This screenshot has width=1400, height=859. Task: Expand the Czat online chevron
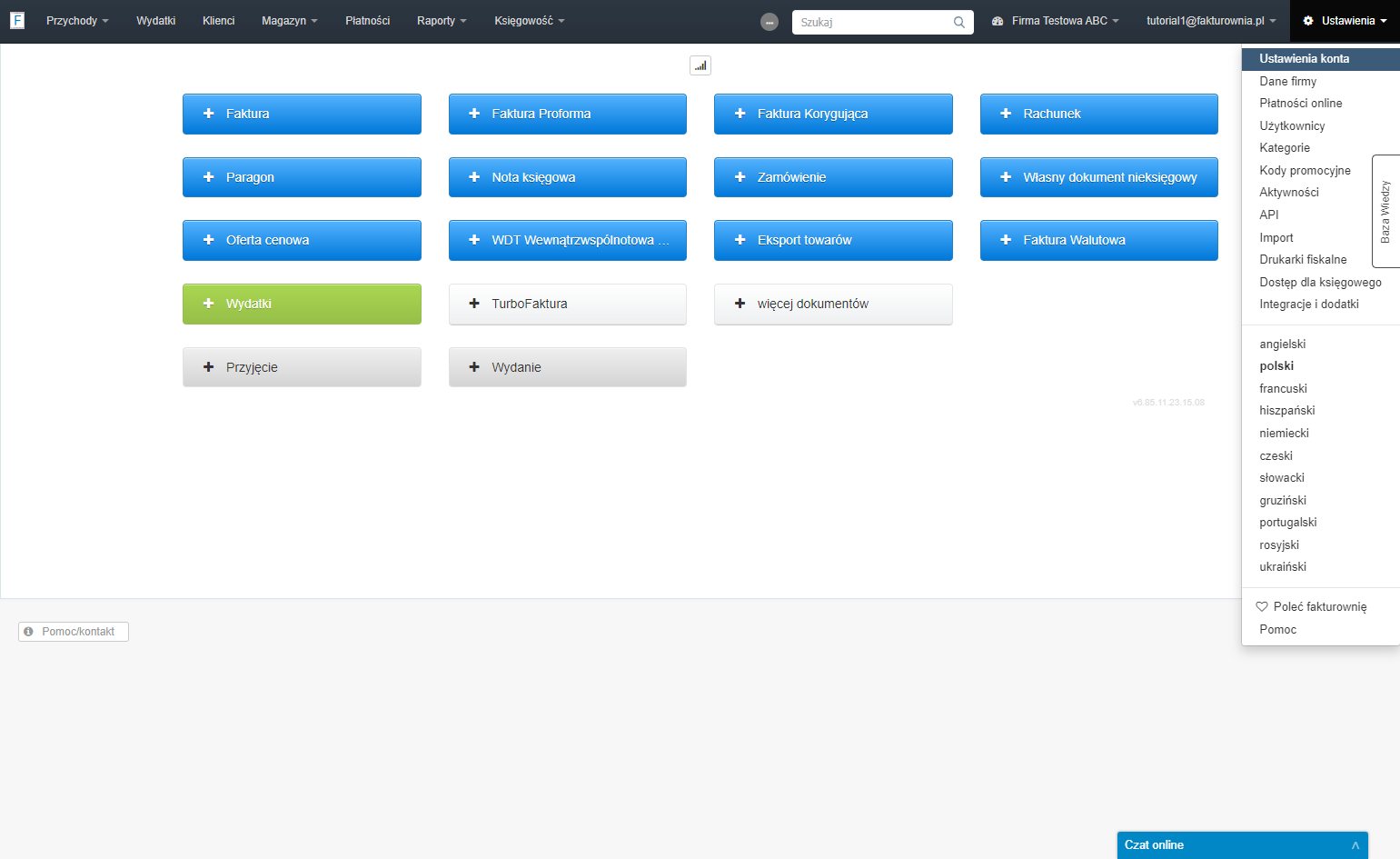click(1355, 845)
